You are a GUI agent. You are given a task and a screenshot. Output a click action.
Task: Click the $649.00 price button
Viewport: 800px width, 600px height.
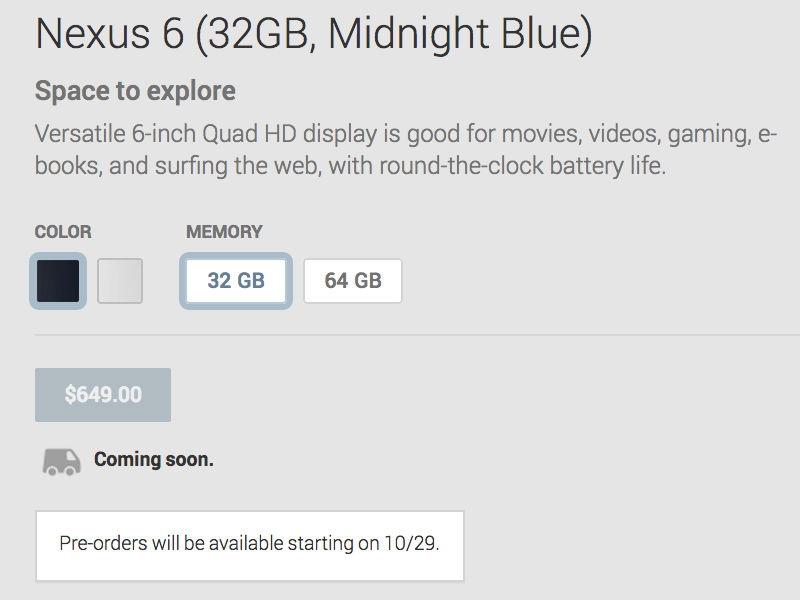coord(103,394)
